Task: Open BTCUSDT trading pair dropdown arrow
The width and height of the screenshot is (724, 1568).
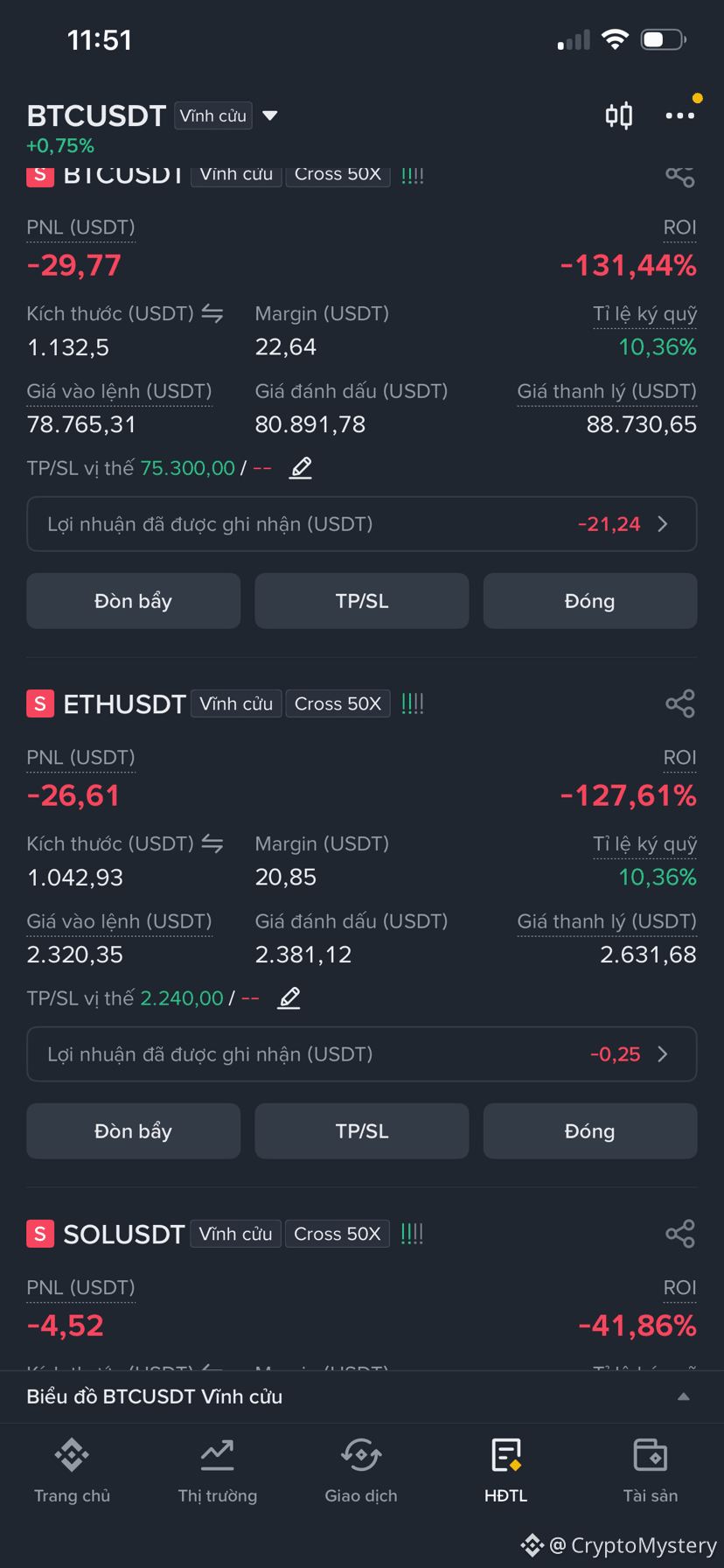Action: coord(270,115)
